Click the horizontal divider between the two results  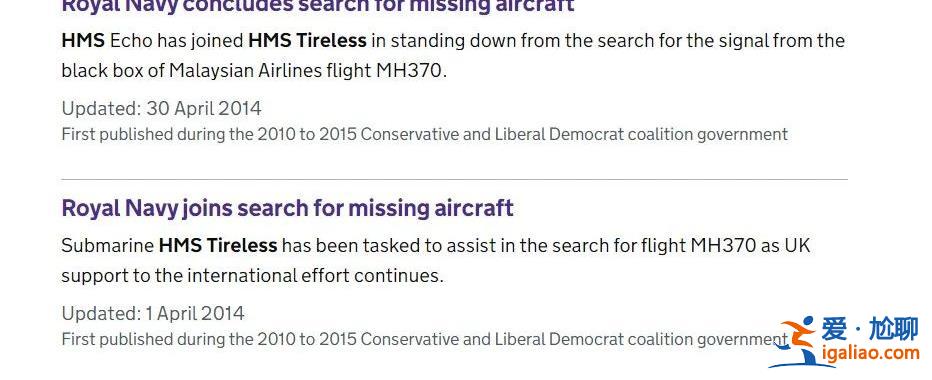(x=455, y=178)
